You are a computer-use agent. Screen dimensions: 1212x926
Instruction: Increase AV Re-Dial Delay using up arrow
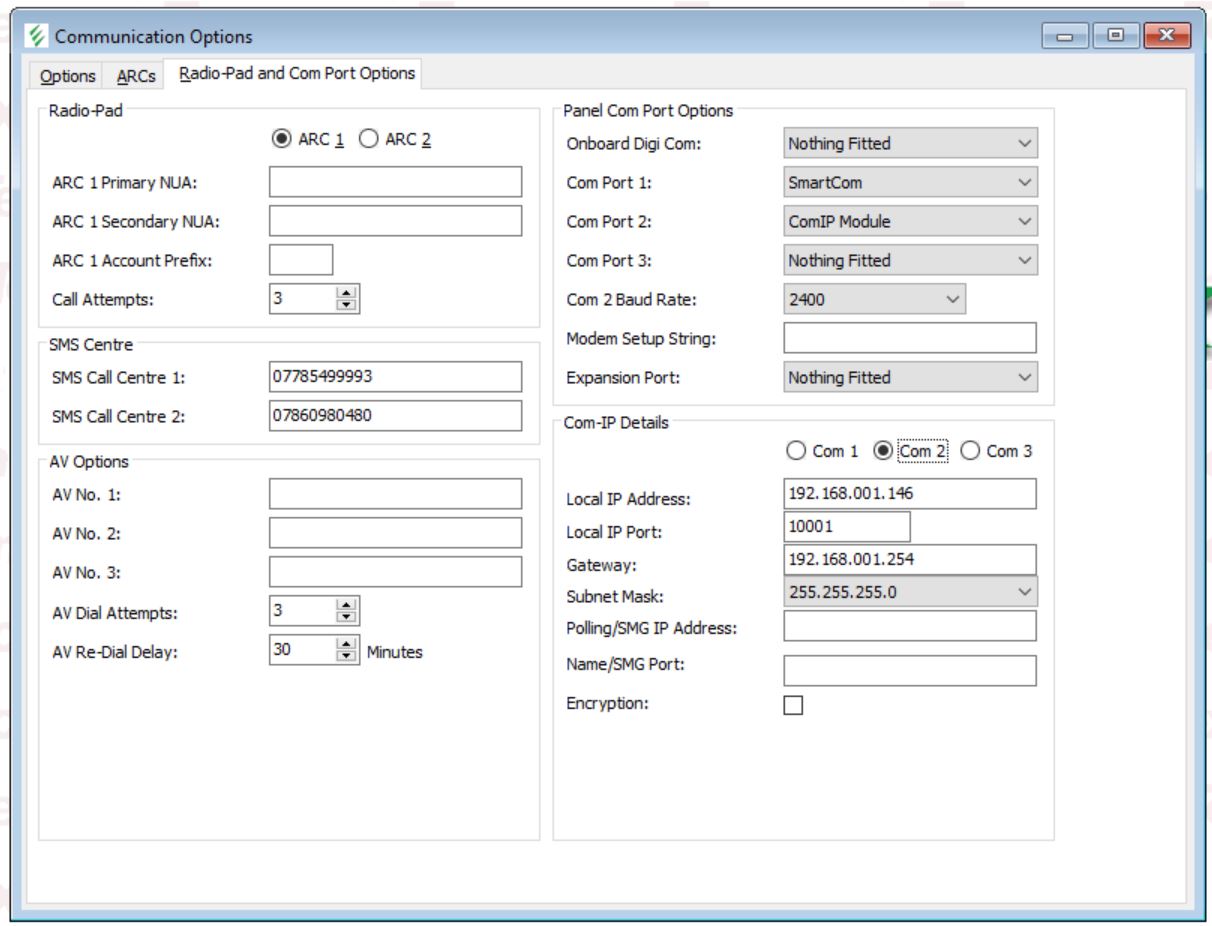347,645
